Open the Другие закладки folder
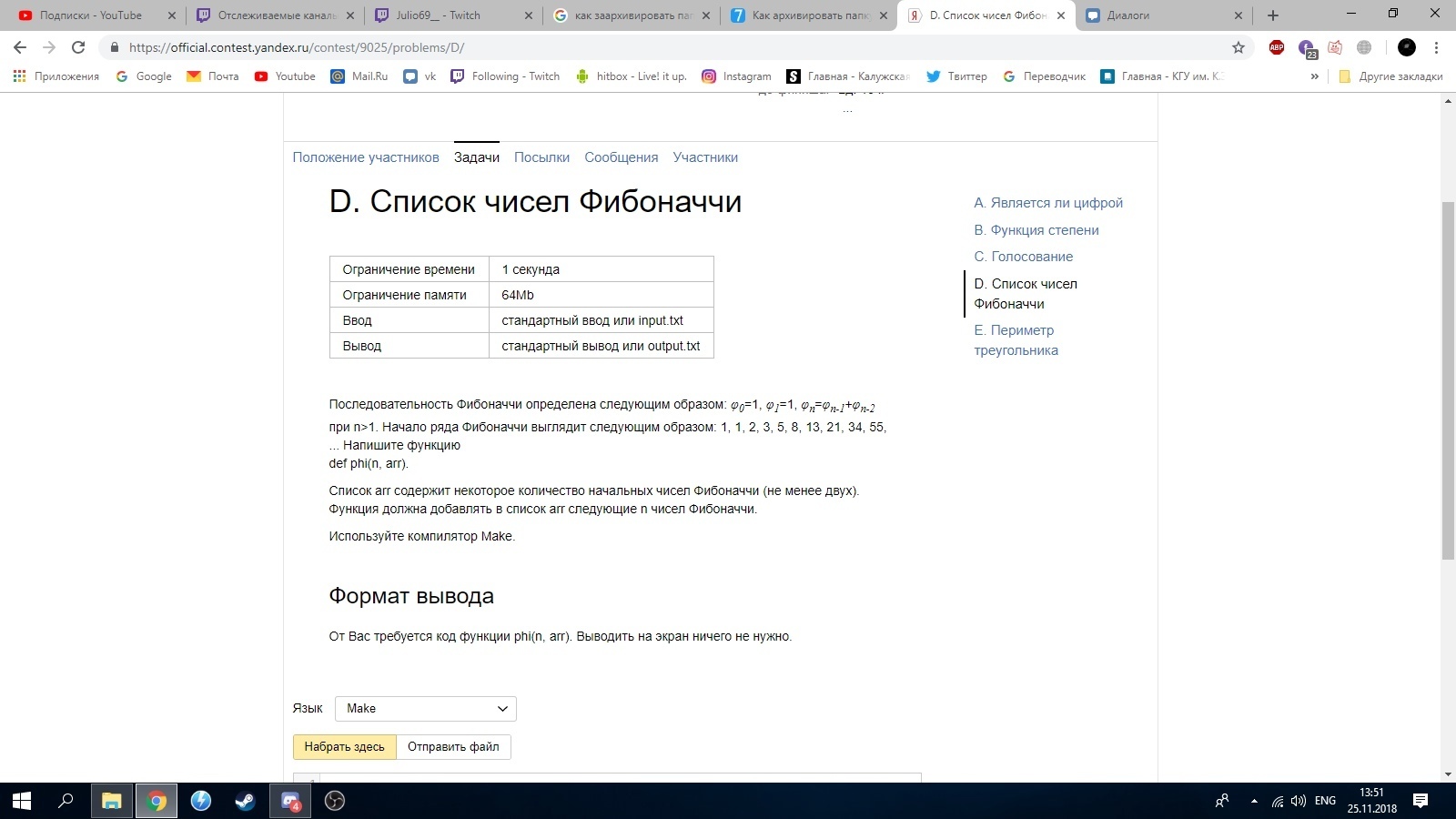 [1390, 76]
